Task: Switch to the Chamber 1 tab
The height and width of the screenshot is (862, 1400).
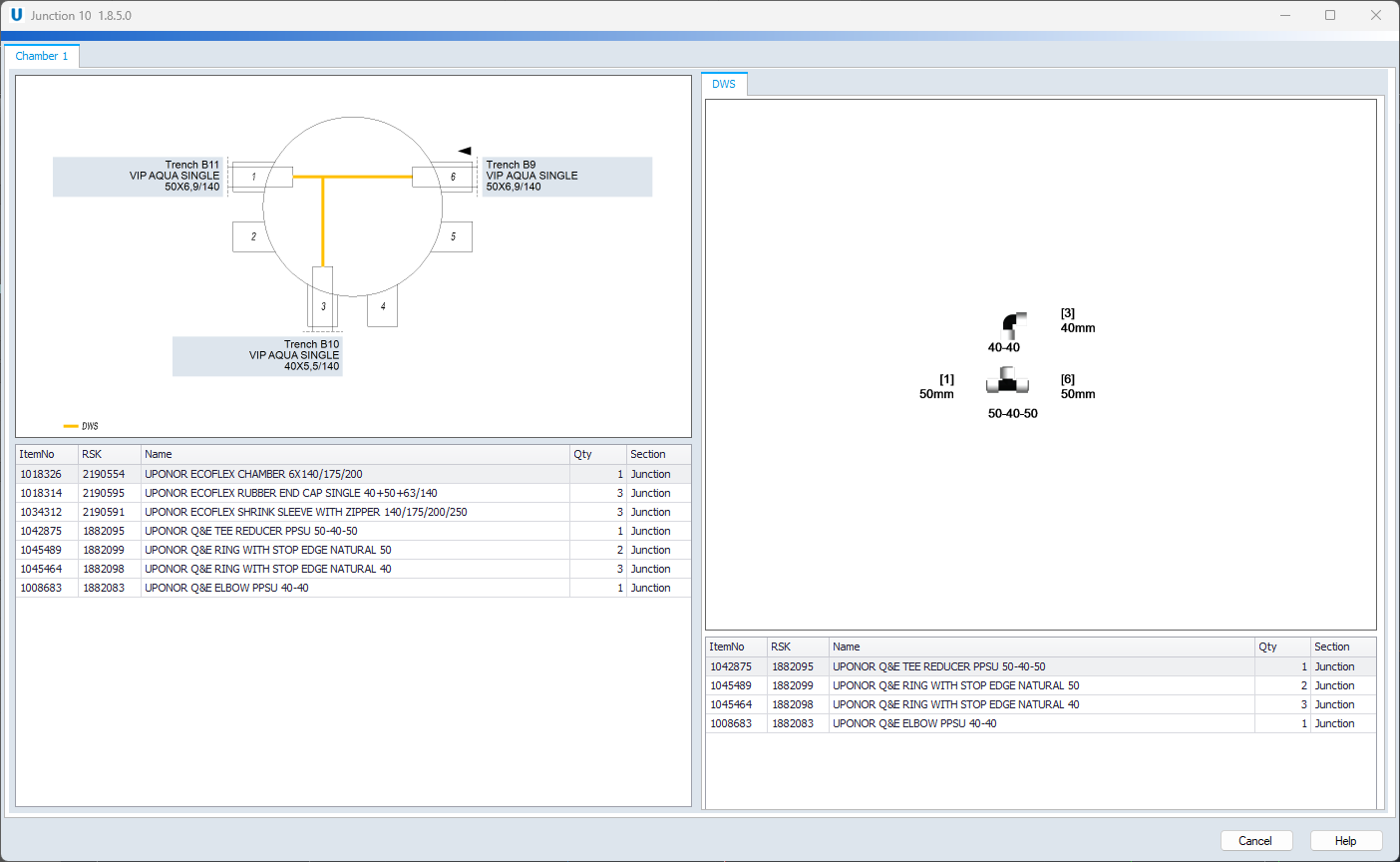Action: click(42, 56)
